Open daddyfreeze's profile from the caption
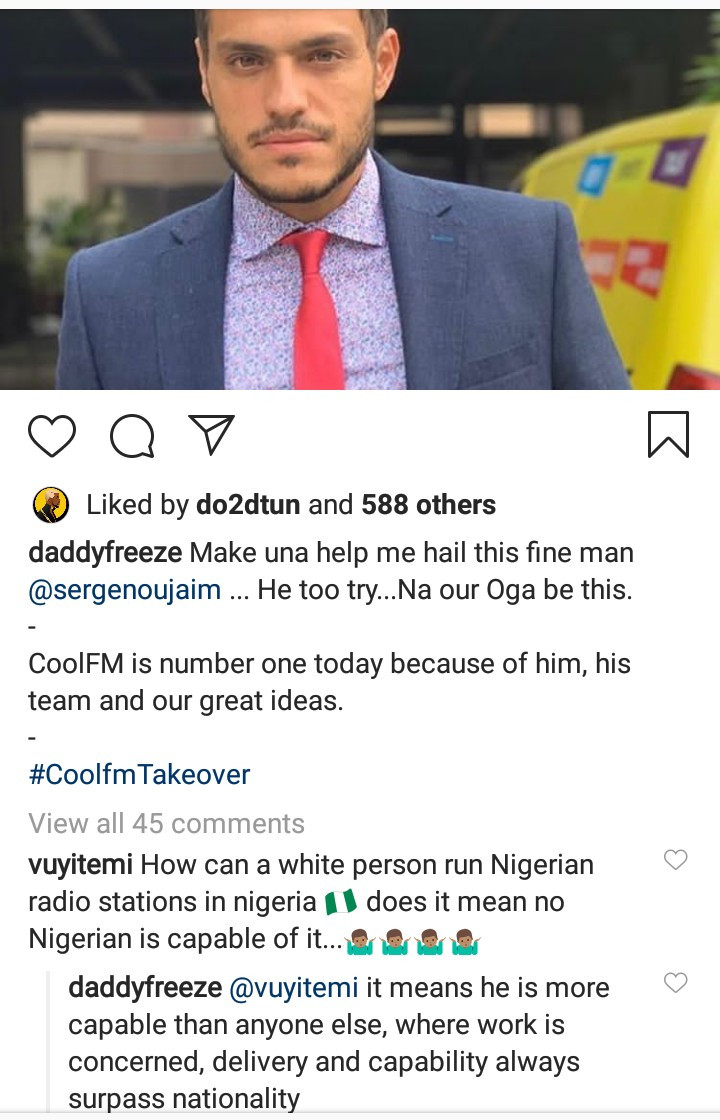This screenshot has width=720, height=1120. (x=104, y=552)
